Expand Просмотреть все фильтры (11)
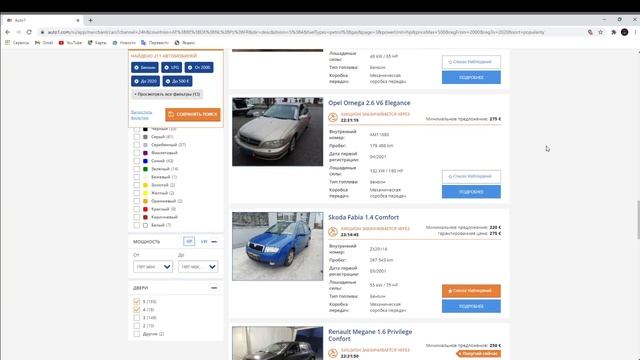The height and width of the screenshot is (360, 640). [167, 94]
